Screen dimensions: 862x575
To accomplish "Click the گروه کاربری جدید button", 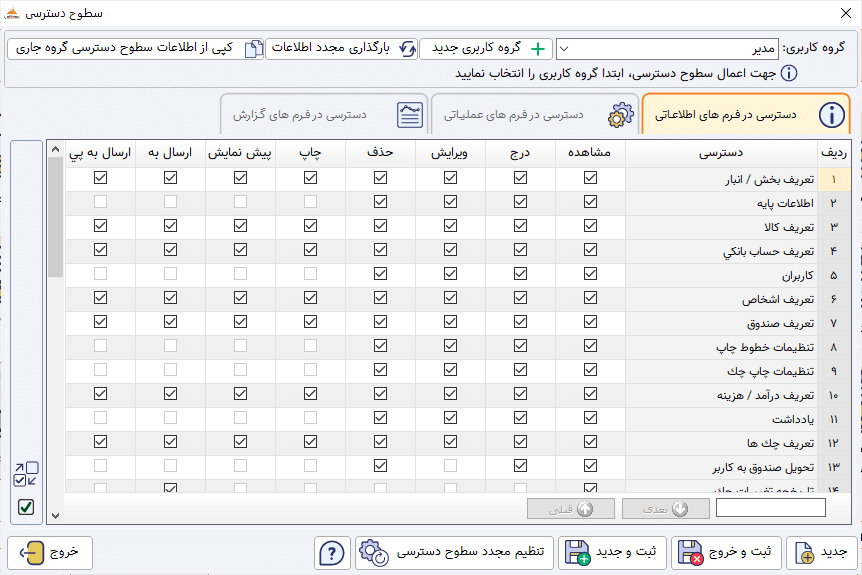I will coord(486,49).
